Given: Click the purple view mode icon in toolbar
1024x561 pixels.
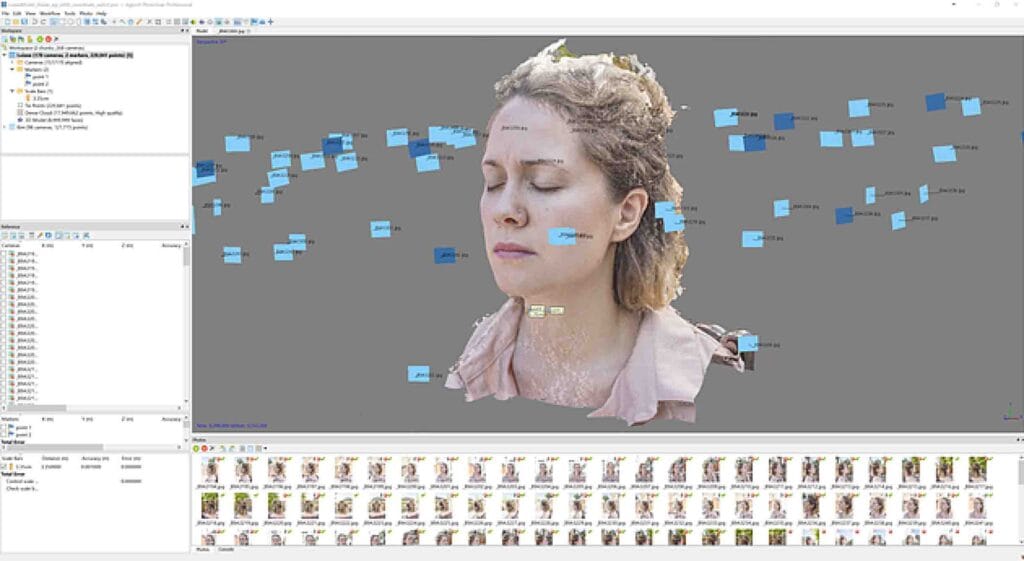Looking at the screenshot, I should (x=202, y=22).
